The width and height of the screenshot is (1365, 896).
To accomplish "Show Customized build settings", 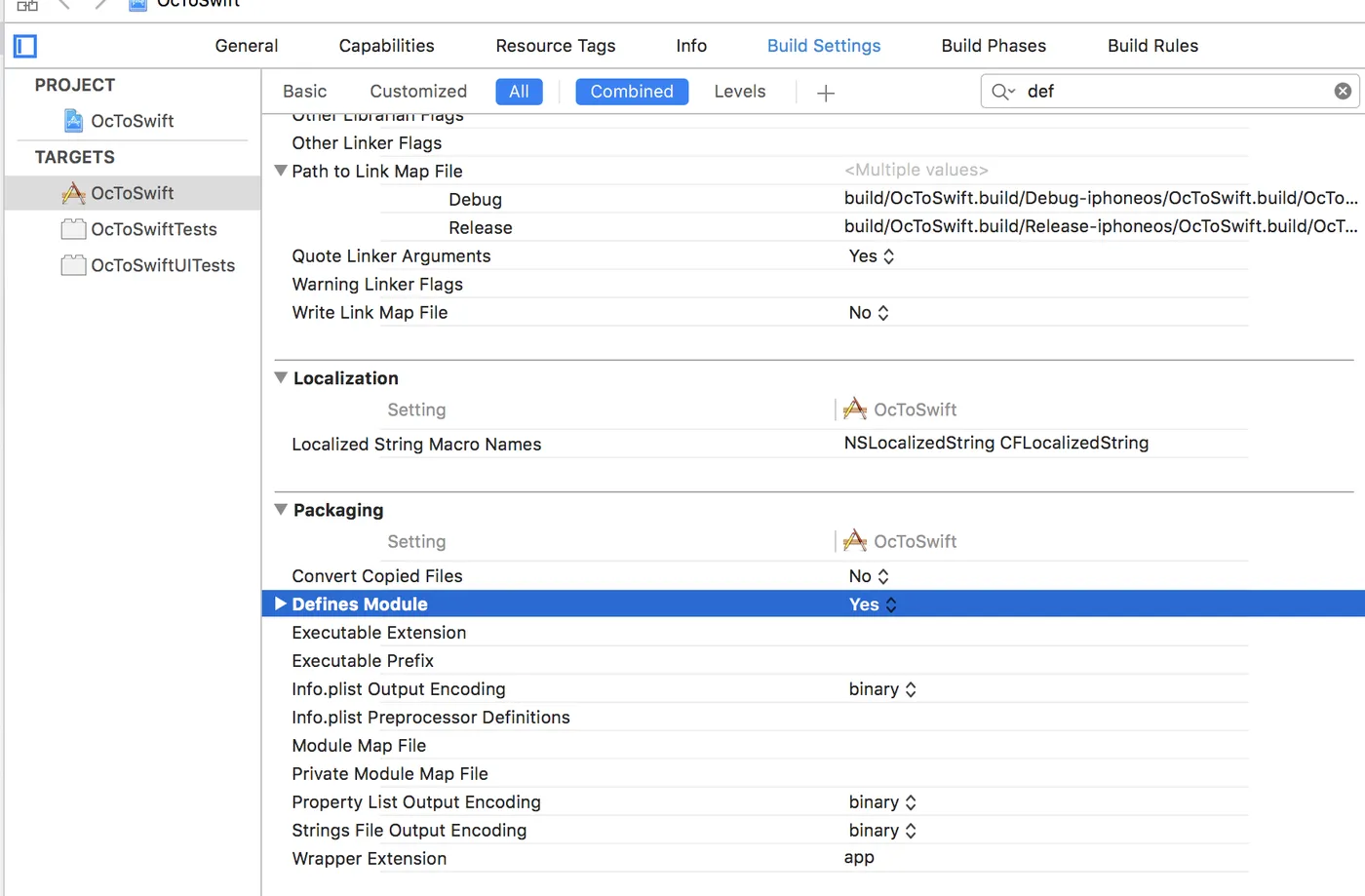I will point(418,92).
